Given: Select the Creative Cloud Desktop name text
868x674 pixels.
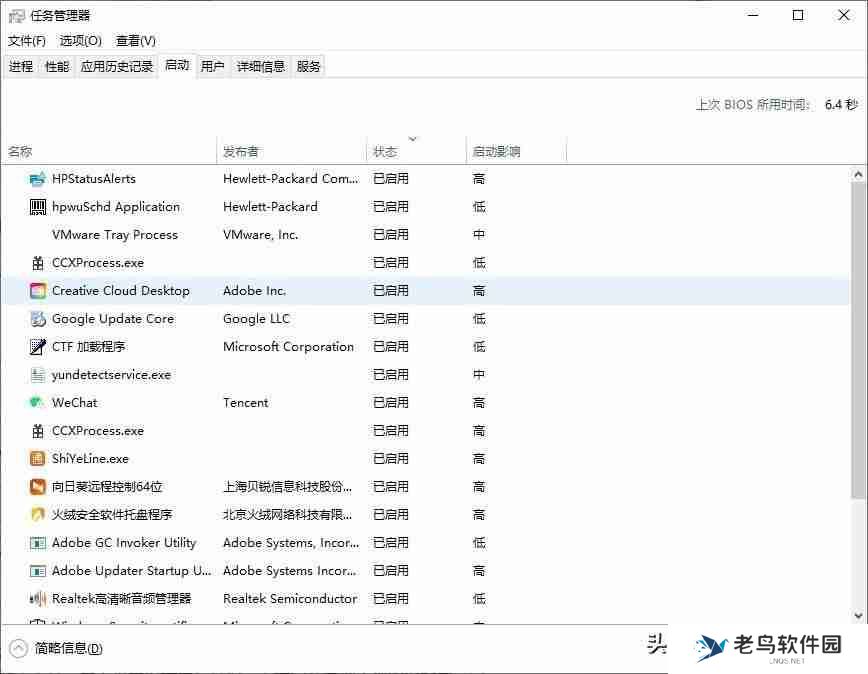Looking at the screenshot, I should click(x=121, y=291).
